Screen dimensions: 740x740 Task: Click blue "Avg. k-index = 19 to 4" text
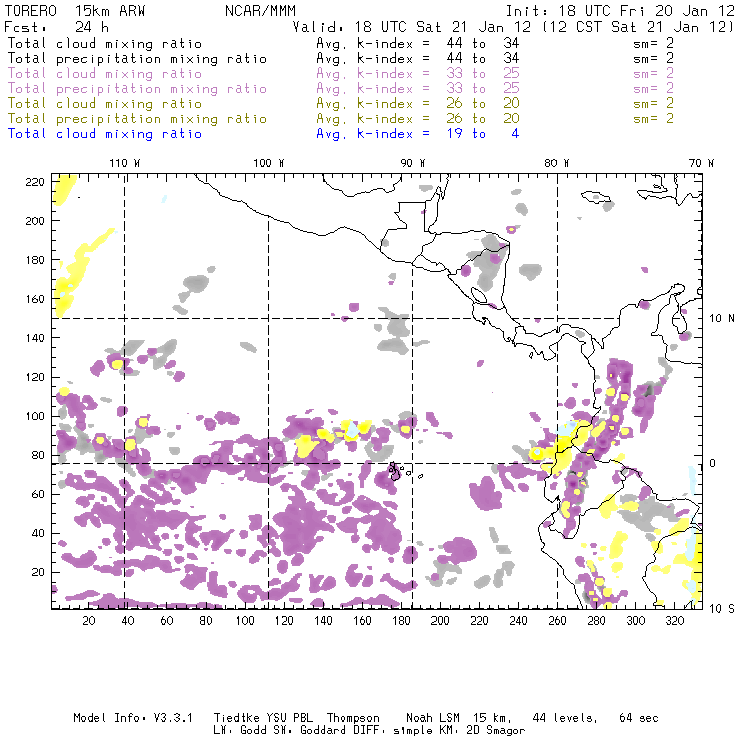coord(418,134)
